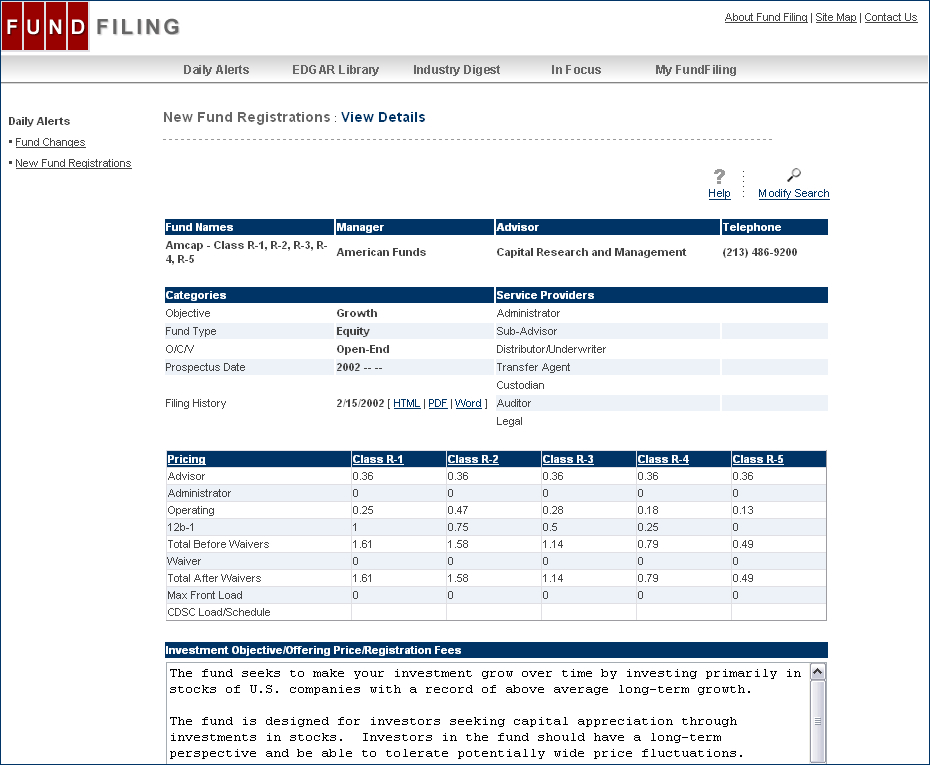Click the telephone number (213) 486-9200

point(759,252)
